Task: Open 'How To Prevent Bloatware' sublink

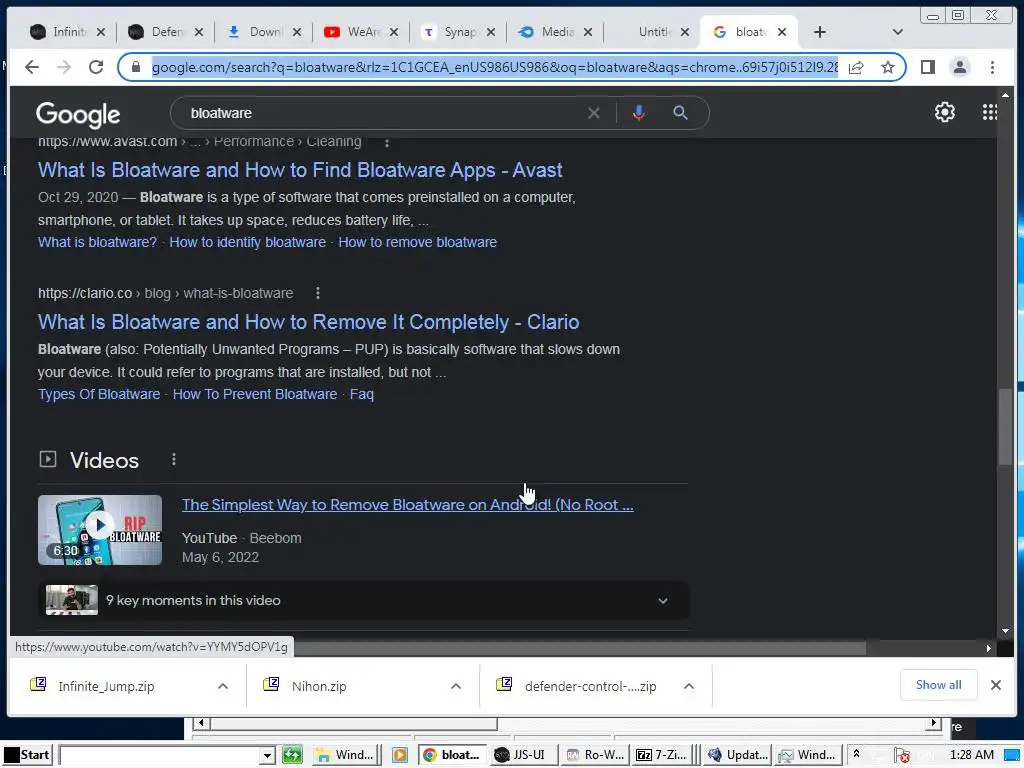Action: coord(255,394)
